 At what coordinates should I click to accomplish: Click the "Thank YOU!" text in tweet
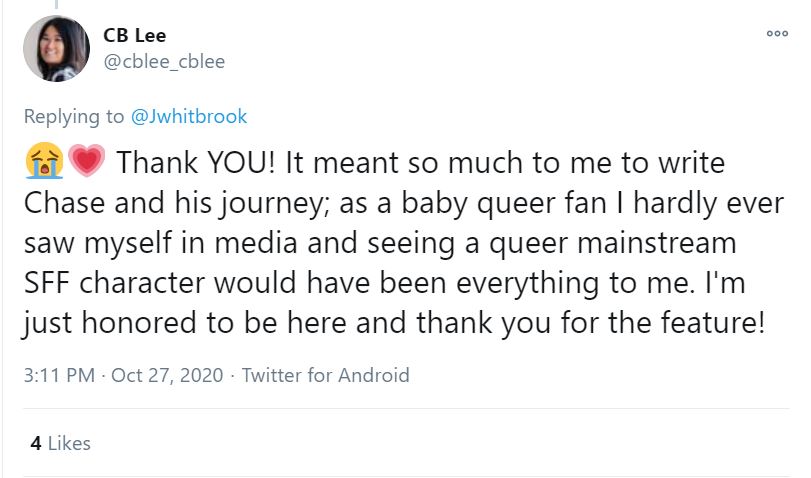(201, 161)
